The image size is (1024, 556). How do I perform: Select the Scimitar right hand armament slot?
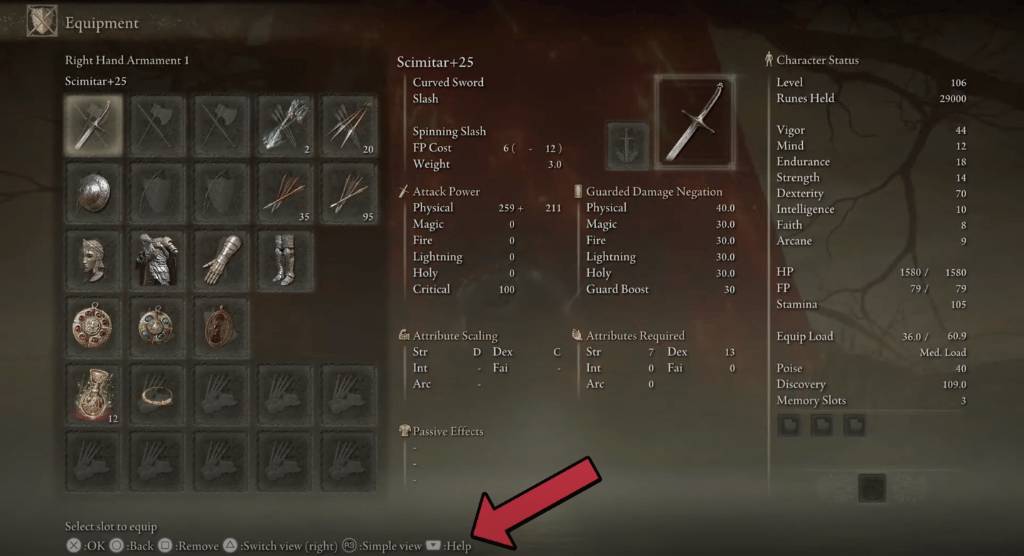pos(93,125)
